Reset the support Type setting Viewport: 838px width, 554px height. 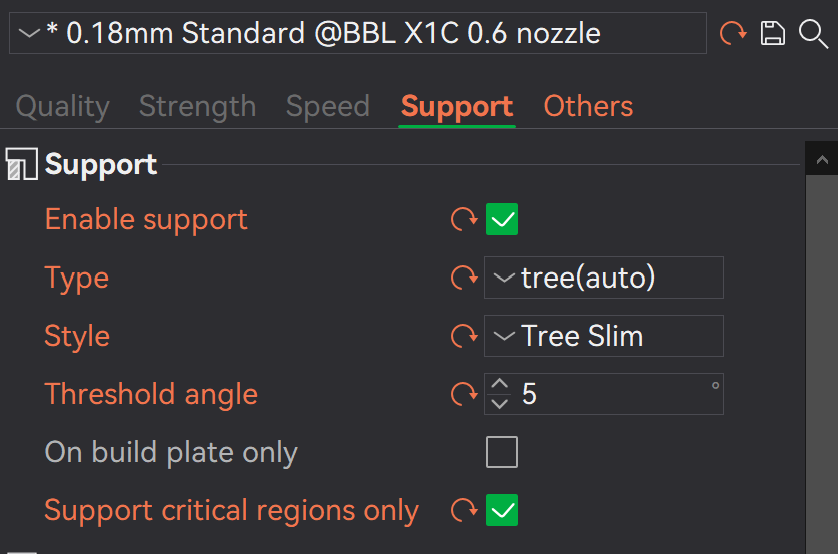(x=464, y=277)
